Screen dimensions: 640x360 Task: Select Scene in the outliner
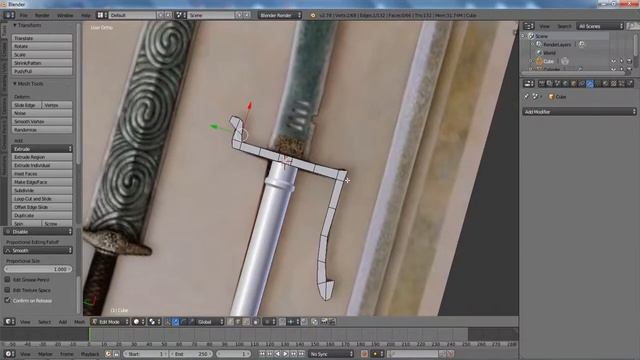(x=542, y=36)
